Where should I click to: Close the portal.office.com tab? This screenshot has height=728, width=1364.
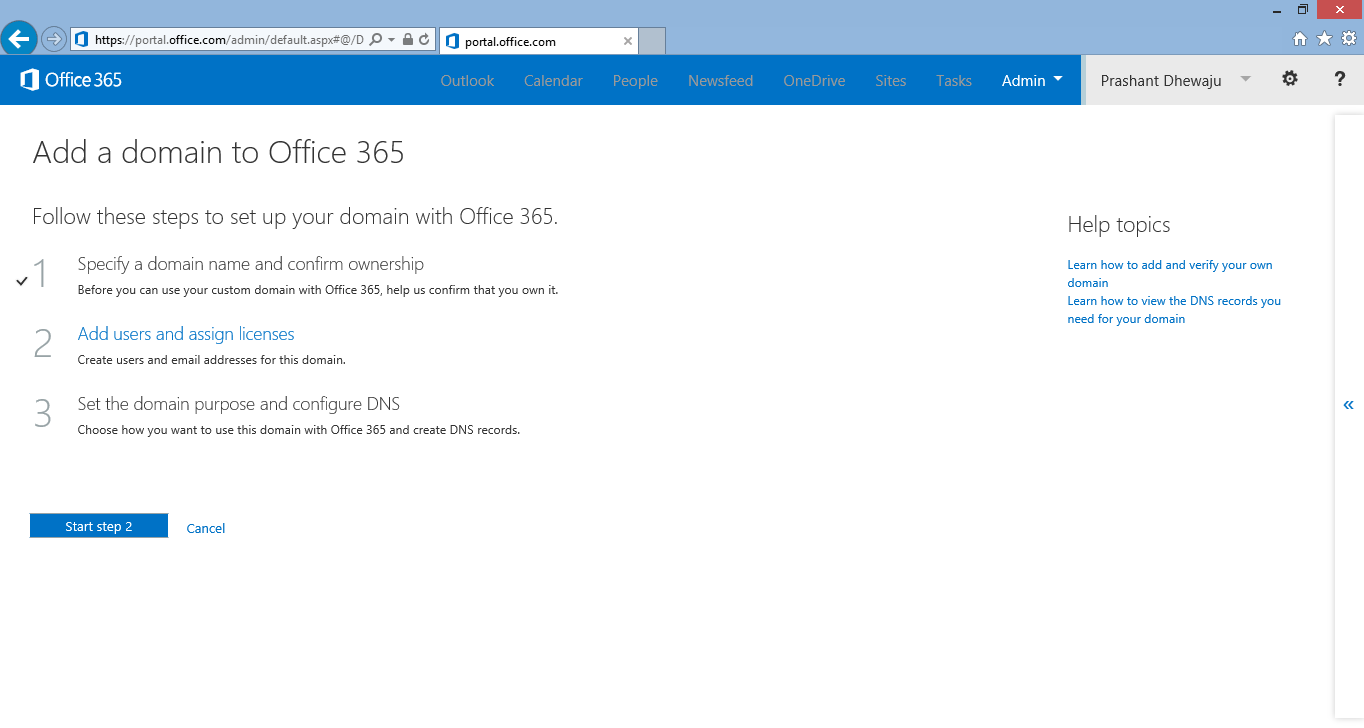point(628,41)
